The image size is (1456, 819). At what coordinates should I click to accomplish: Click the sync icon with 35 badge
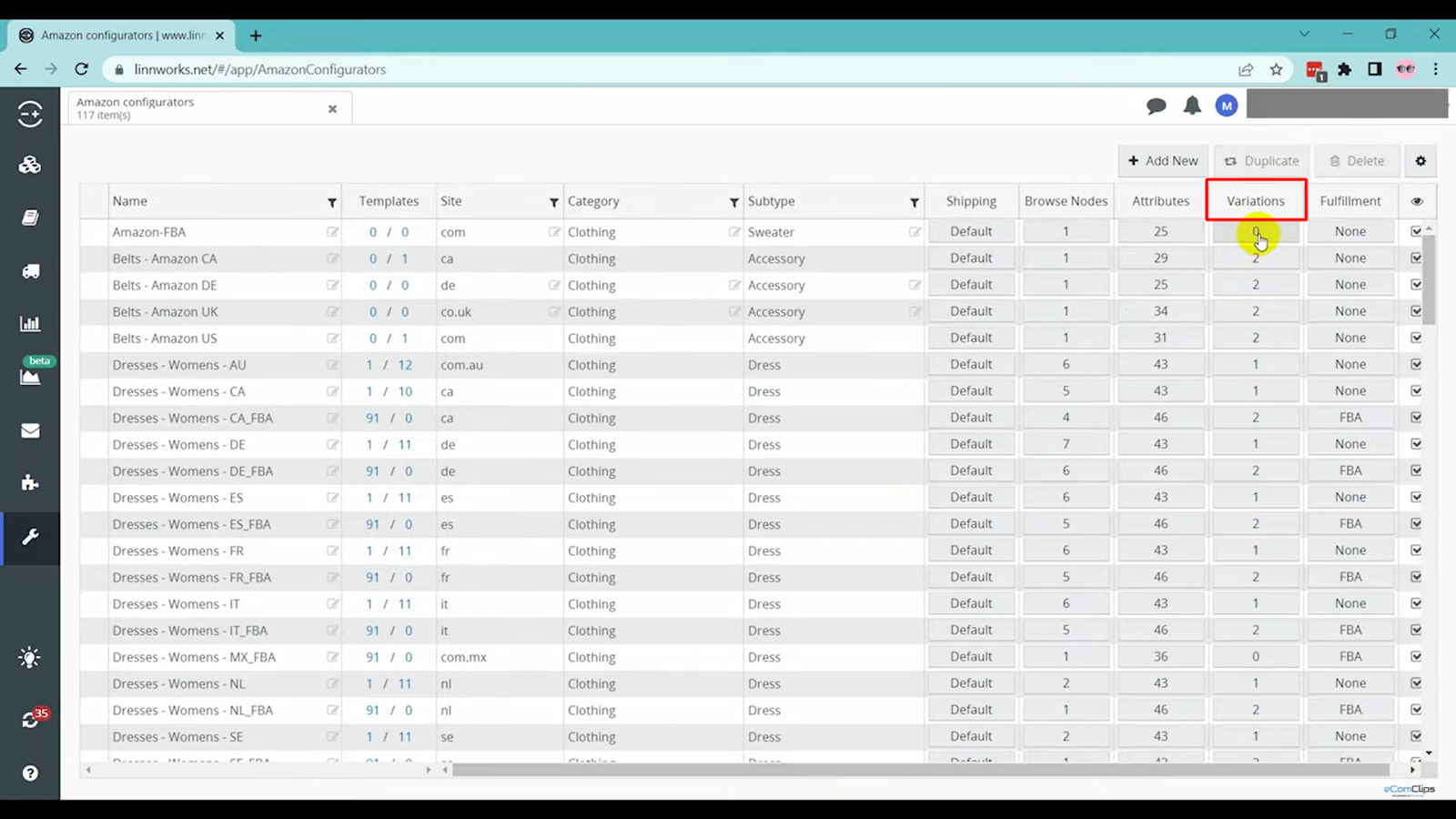point(30,719)
